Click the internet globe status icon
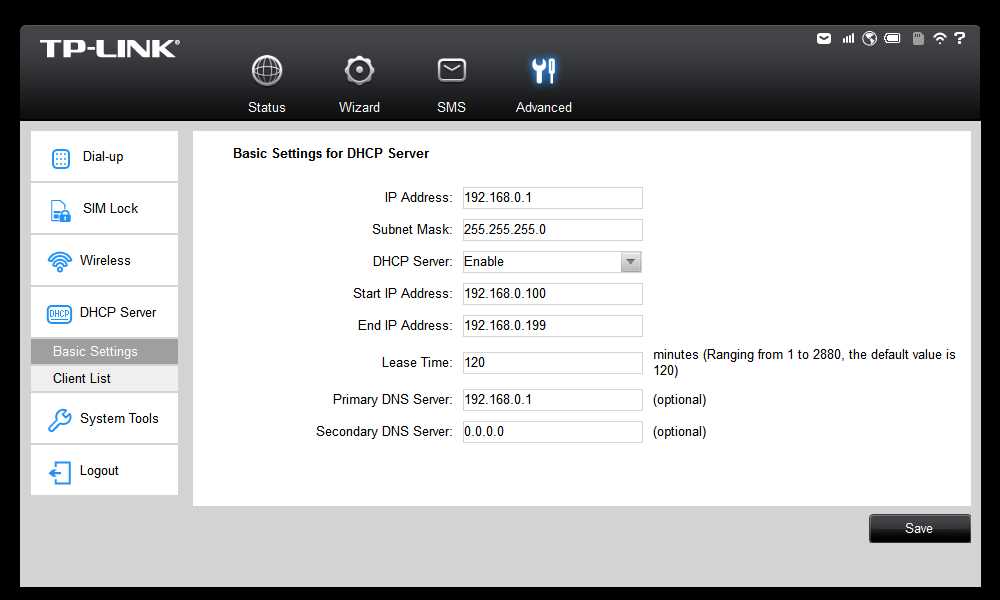The height and width of the screenshot is (600, 1000). (869, 38)
